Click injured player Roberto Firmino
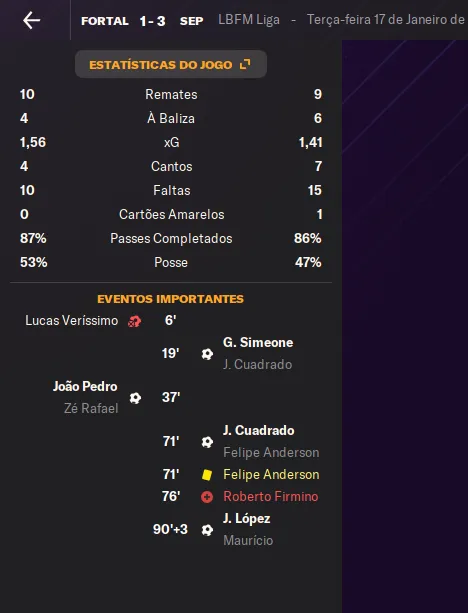 click(271, 496)
